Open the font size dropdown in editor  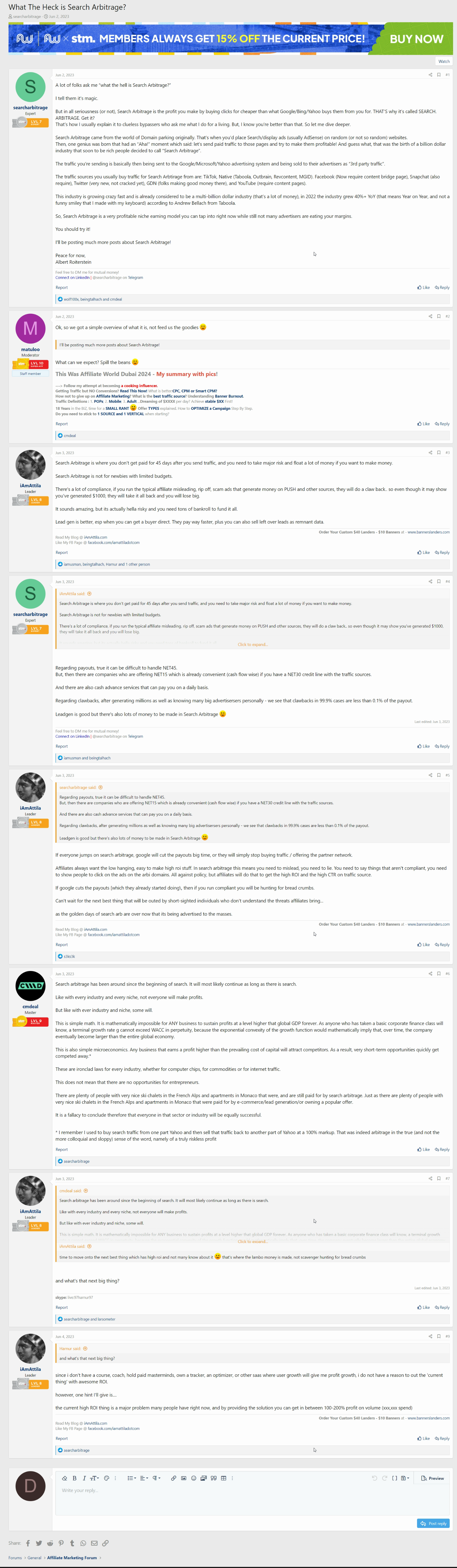[x=94, y=1478]
